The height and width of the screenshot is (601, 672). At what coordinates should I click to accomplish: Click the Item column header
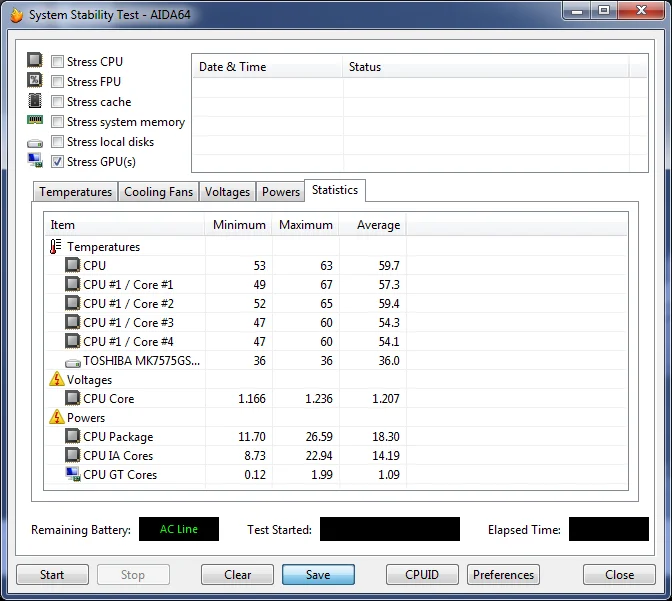coord(125,225)
